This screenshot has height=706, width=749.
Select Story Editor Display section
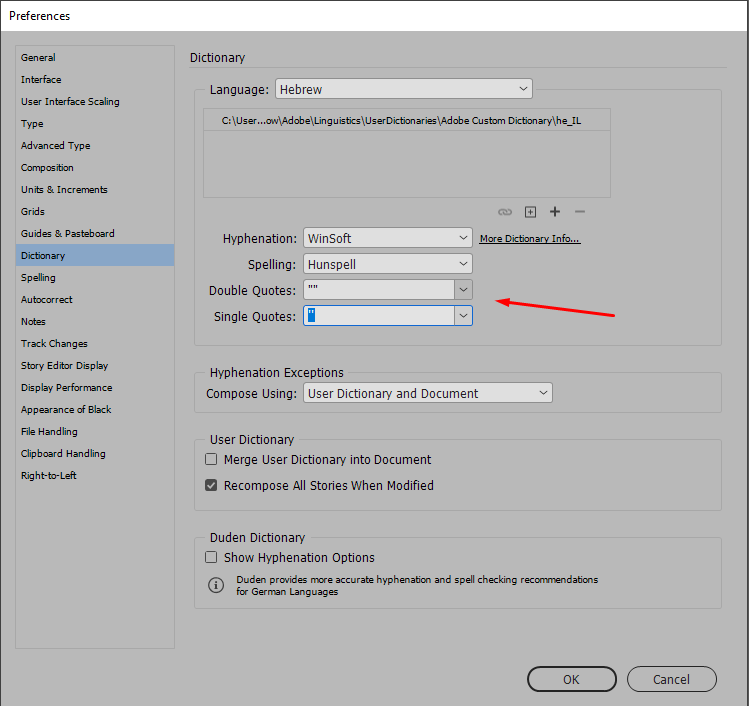tap(95, 365)
